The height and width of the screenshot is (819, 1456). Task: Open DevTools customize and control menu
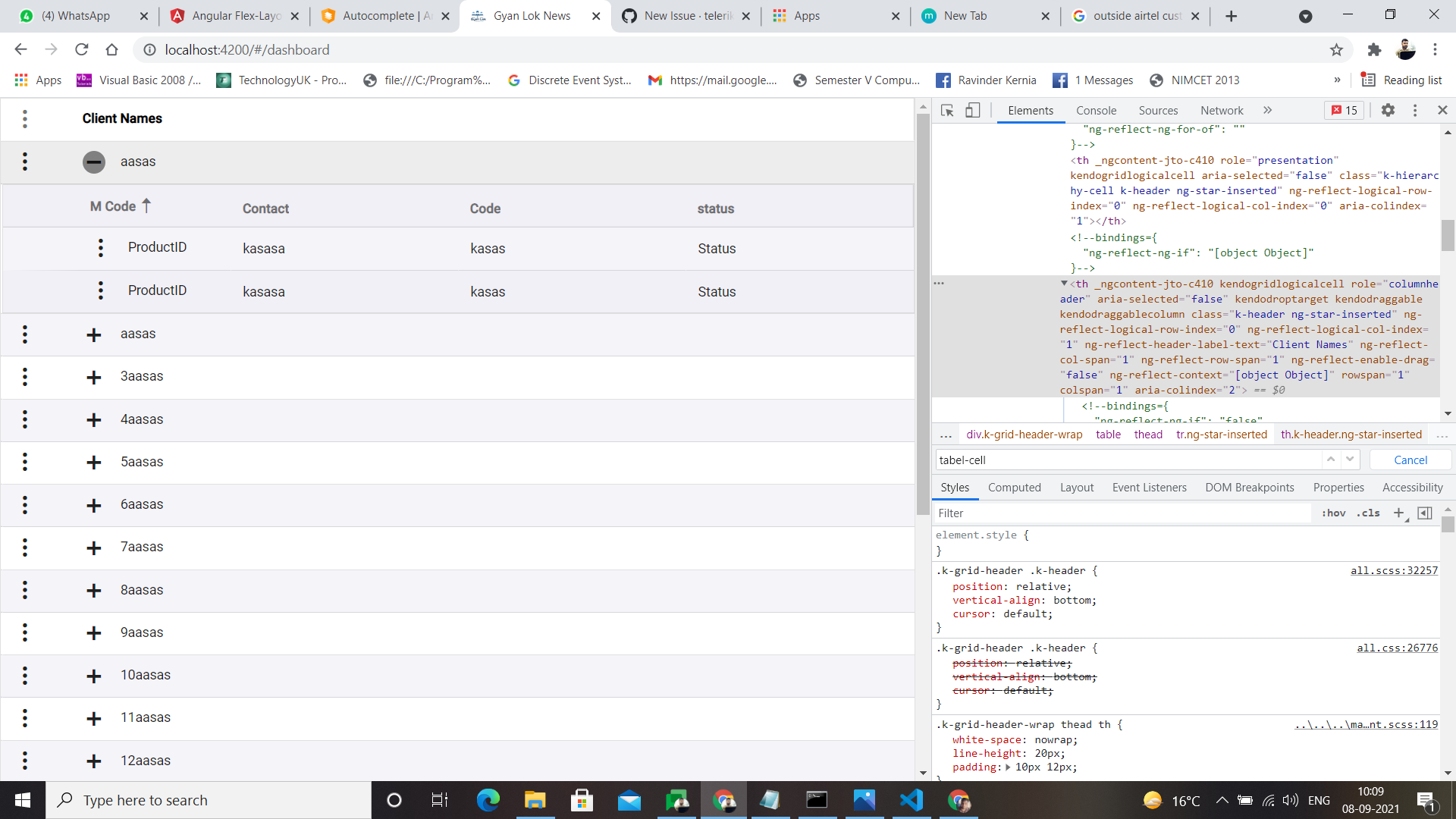tap(1415, 110)
